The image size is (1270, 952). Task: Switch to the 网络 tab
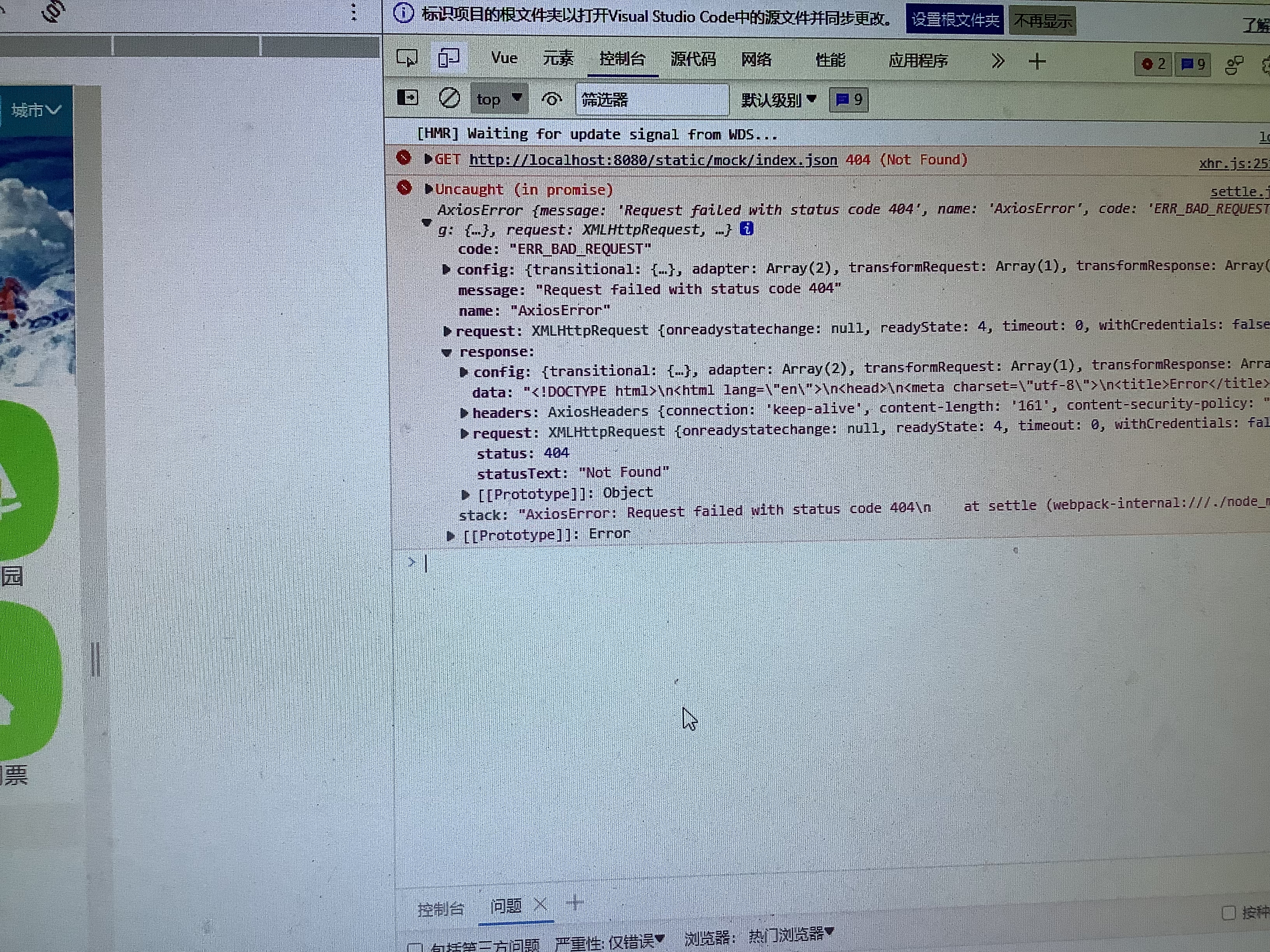(x=756, y=59)
